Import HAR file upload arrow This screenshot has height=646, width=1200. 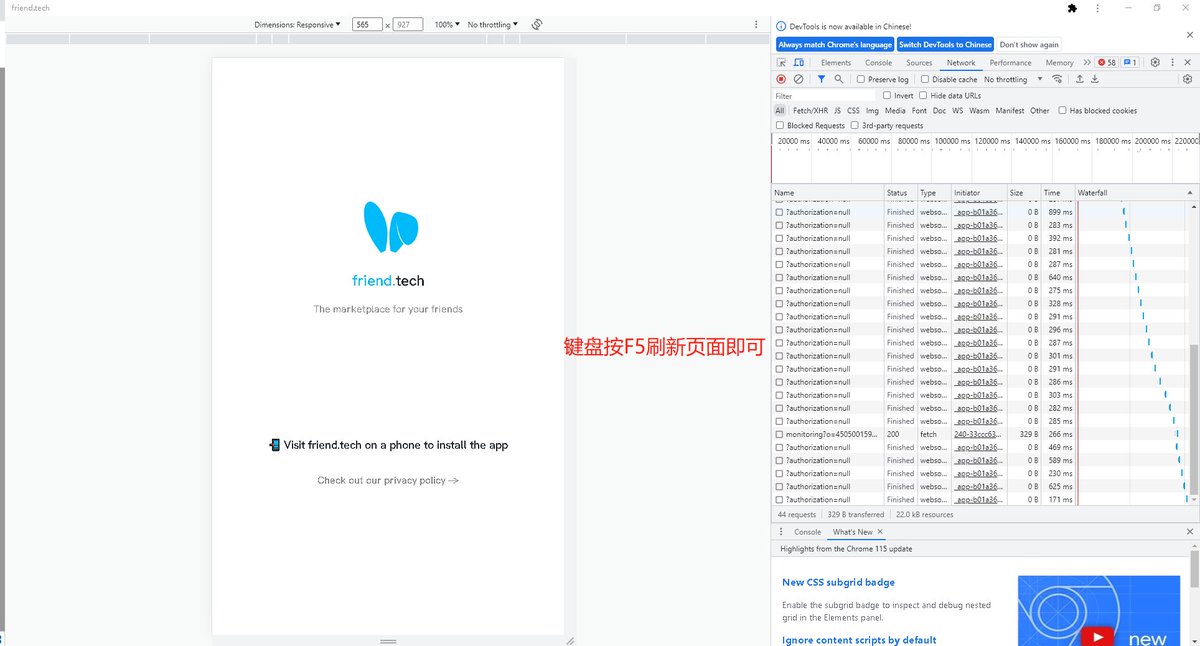click(1080, 79)
